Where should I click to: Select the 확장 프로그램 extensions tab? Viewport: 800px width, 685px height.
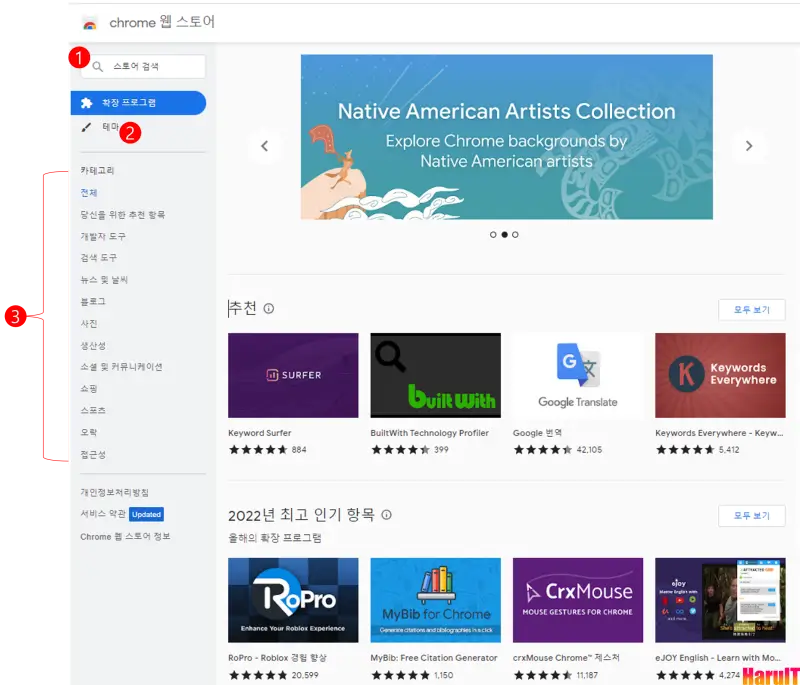click(138, 103)
